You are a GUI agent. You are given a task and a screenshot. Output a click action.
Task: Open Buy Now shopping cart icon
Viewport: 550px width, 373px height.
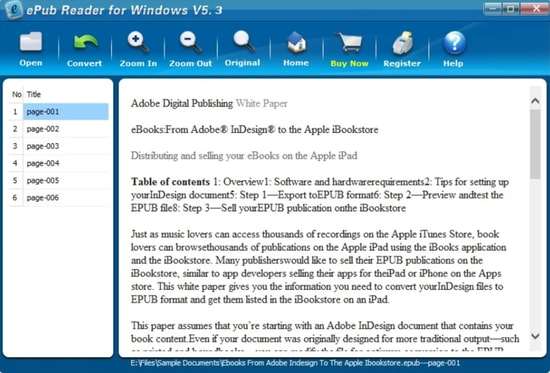point(349,42)
